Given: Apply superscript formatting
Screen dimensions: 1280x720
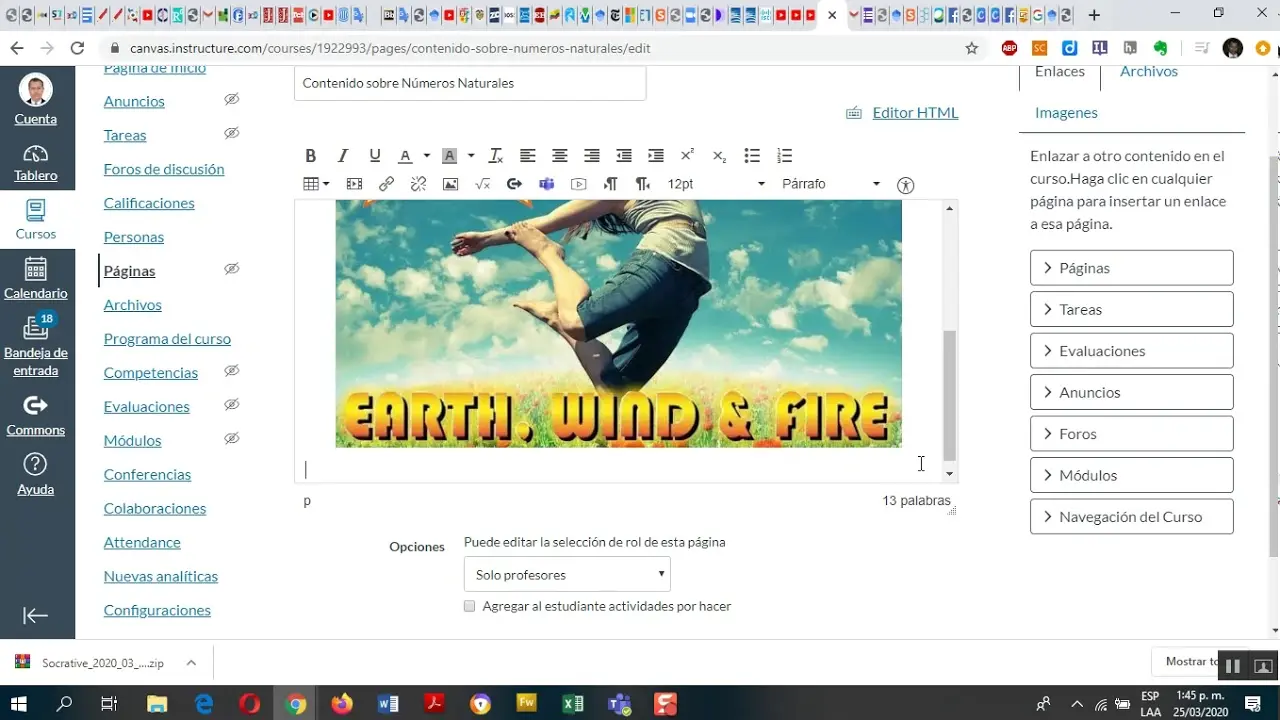Looking at the screenshot, I should (687, 155).
